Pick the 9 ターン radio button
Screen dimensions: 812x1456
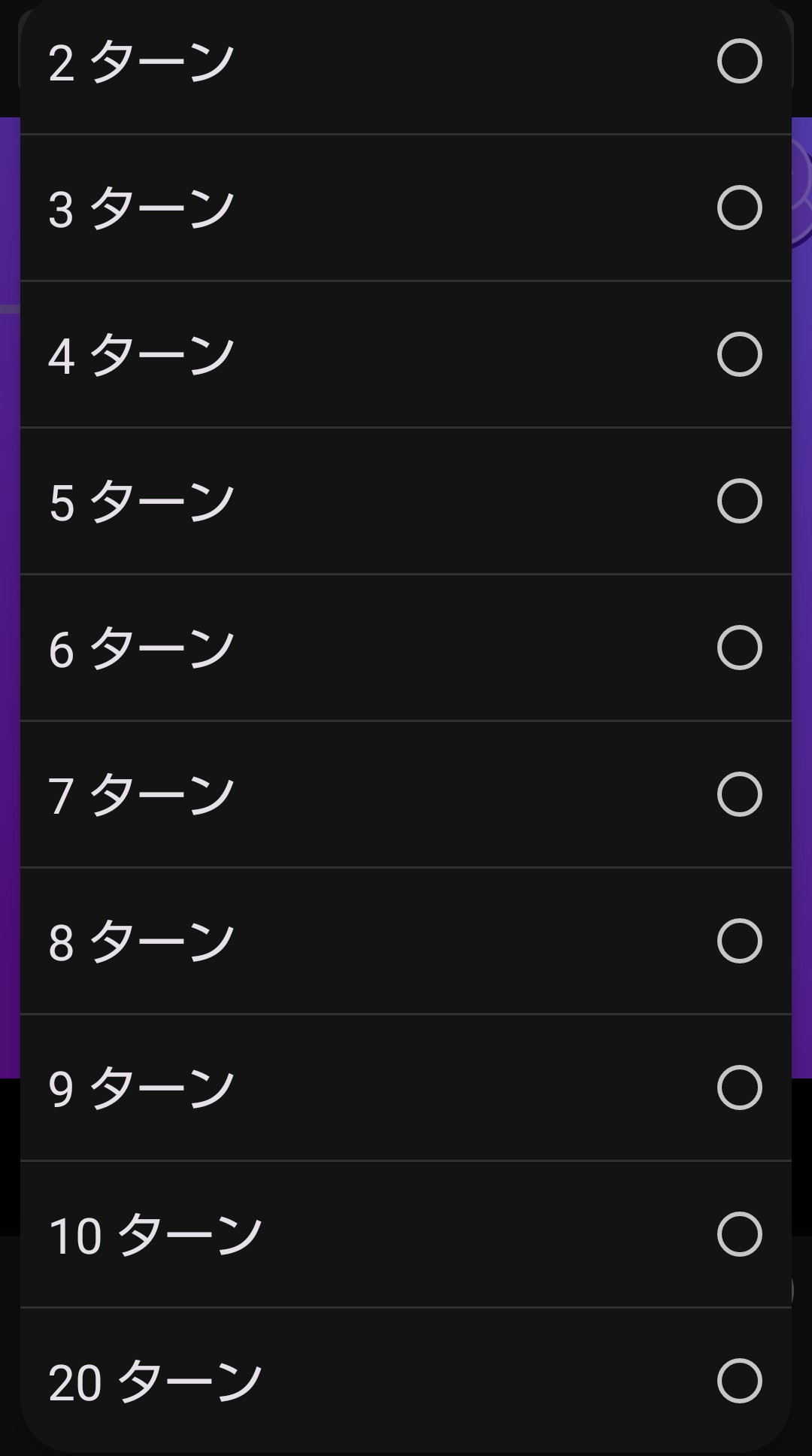point(740,1087)
